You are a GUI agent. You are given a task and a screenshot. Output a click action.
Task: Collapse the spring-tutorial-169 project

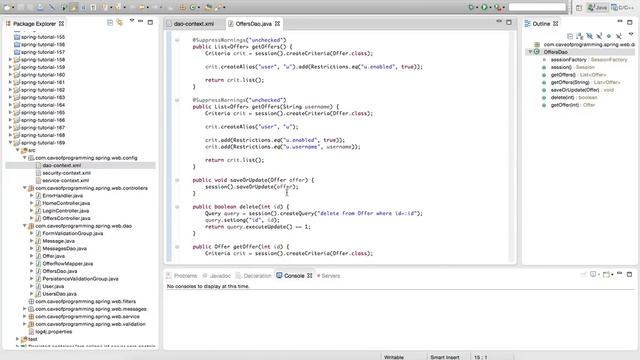[11, 143]
